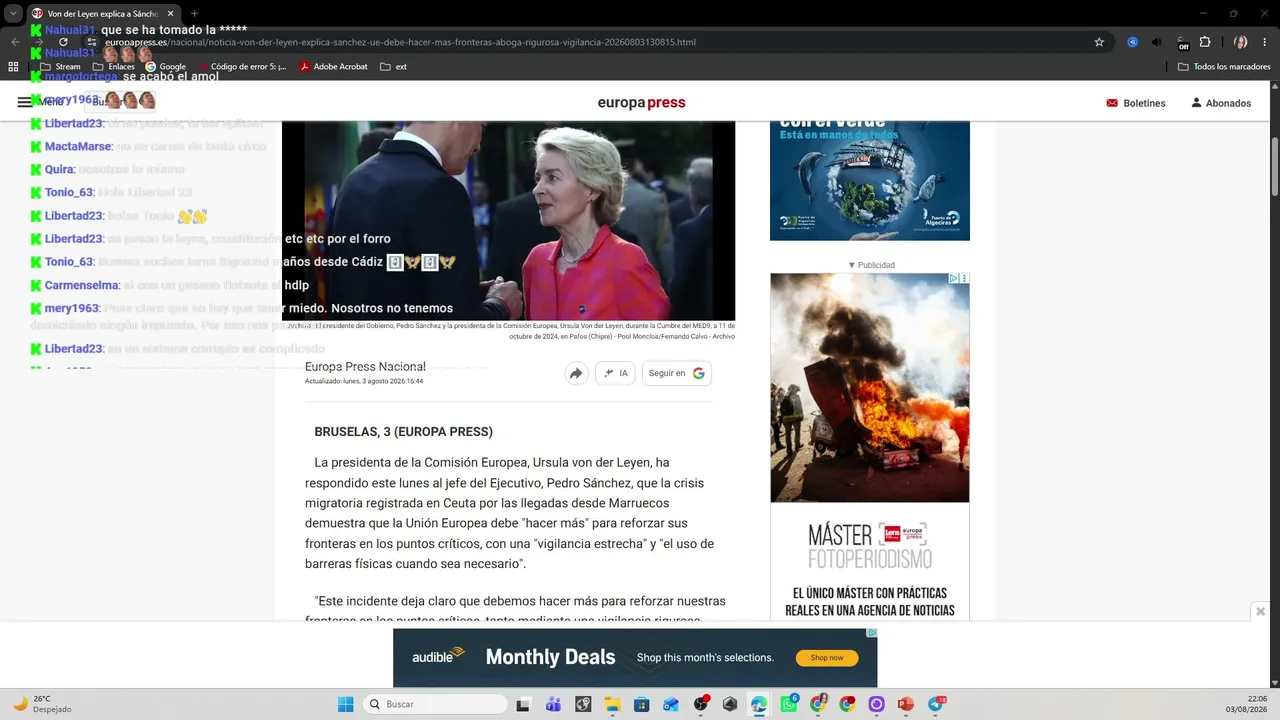Open the IA assistant button

[615, 373]
